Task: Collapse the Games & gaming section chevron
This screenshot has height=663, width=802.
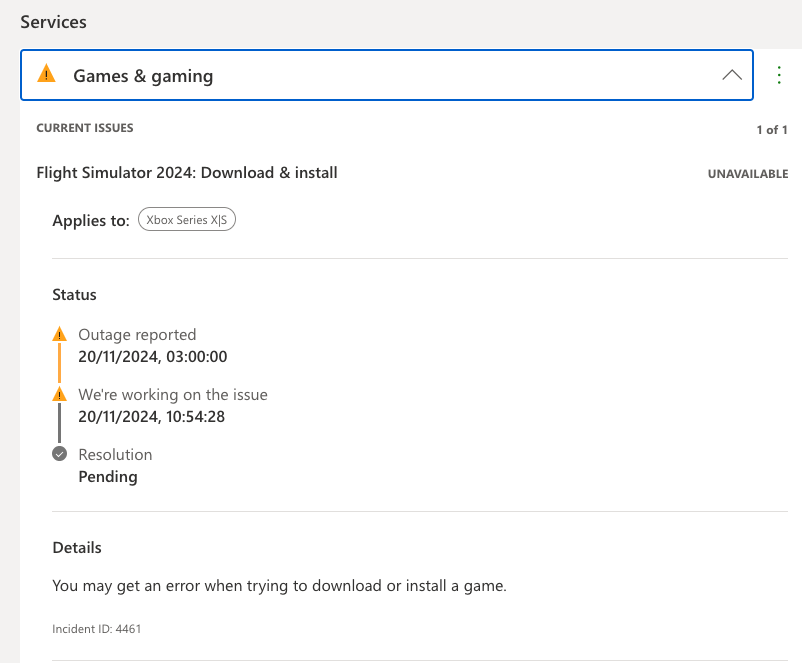Action: point(732,75)
